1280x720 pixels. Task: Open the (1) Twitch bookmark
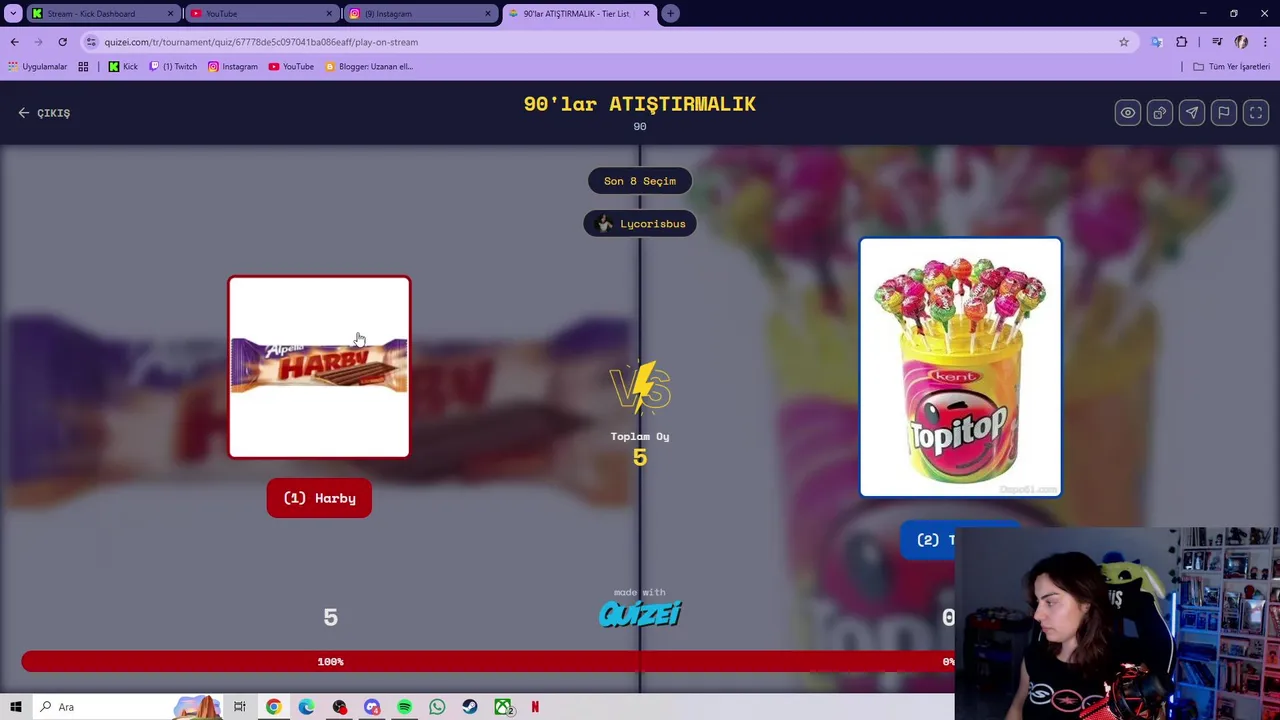(173, 66)
